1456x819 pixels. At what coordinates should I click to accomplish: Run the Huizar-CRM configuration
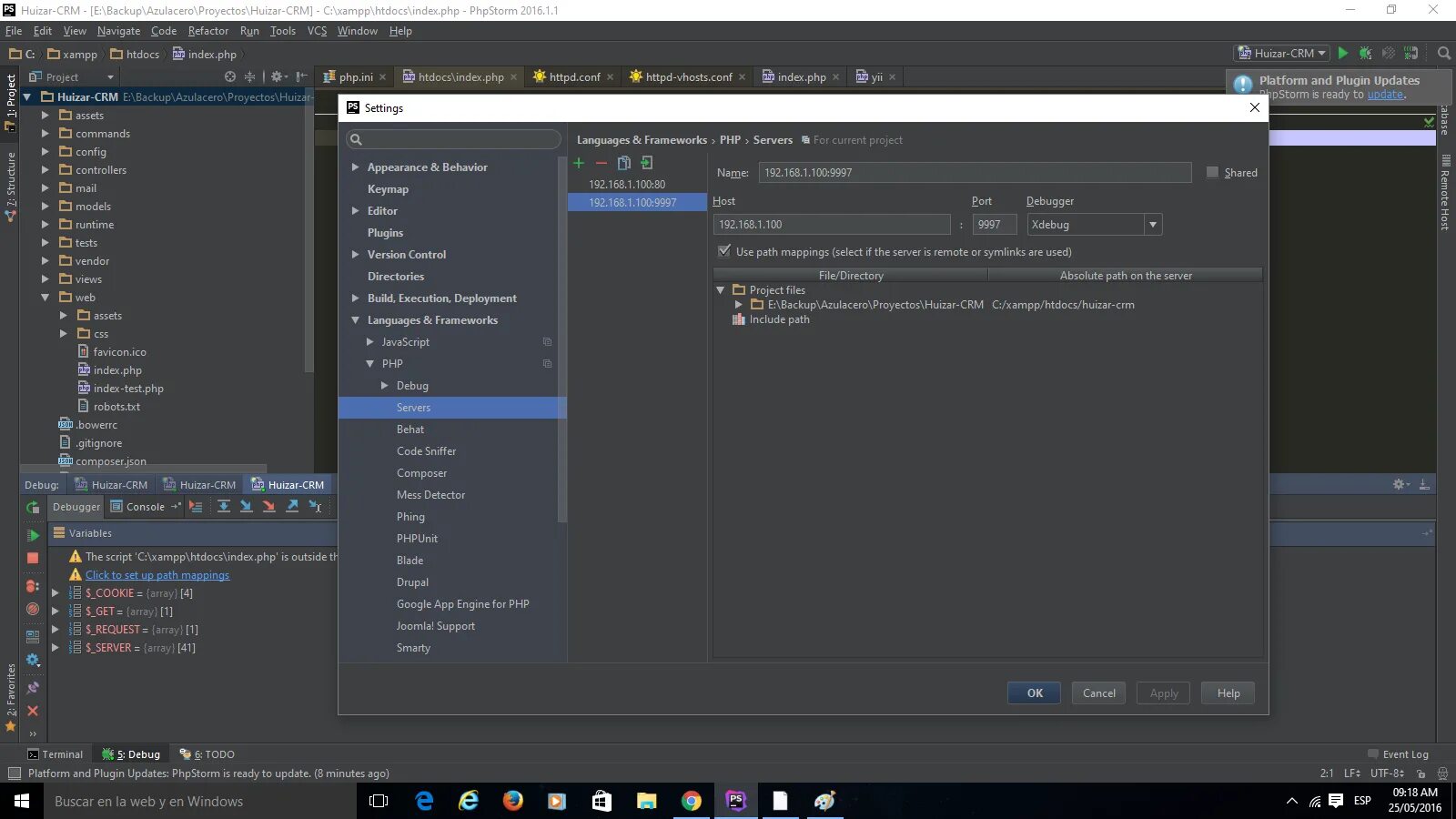tap(1342, 53)
